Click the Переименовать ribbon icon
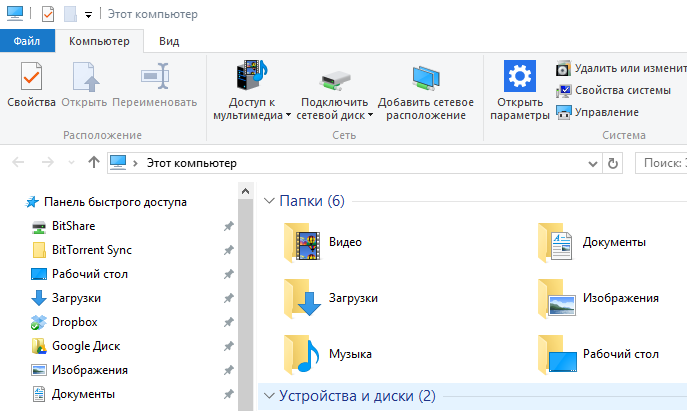 coord(155,76)
